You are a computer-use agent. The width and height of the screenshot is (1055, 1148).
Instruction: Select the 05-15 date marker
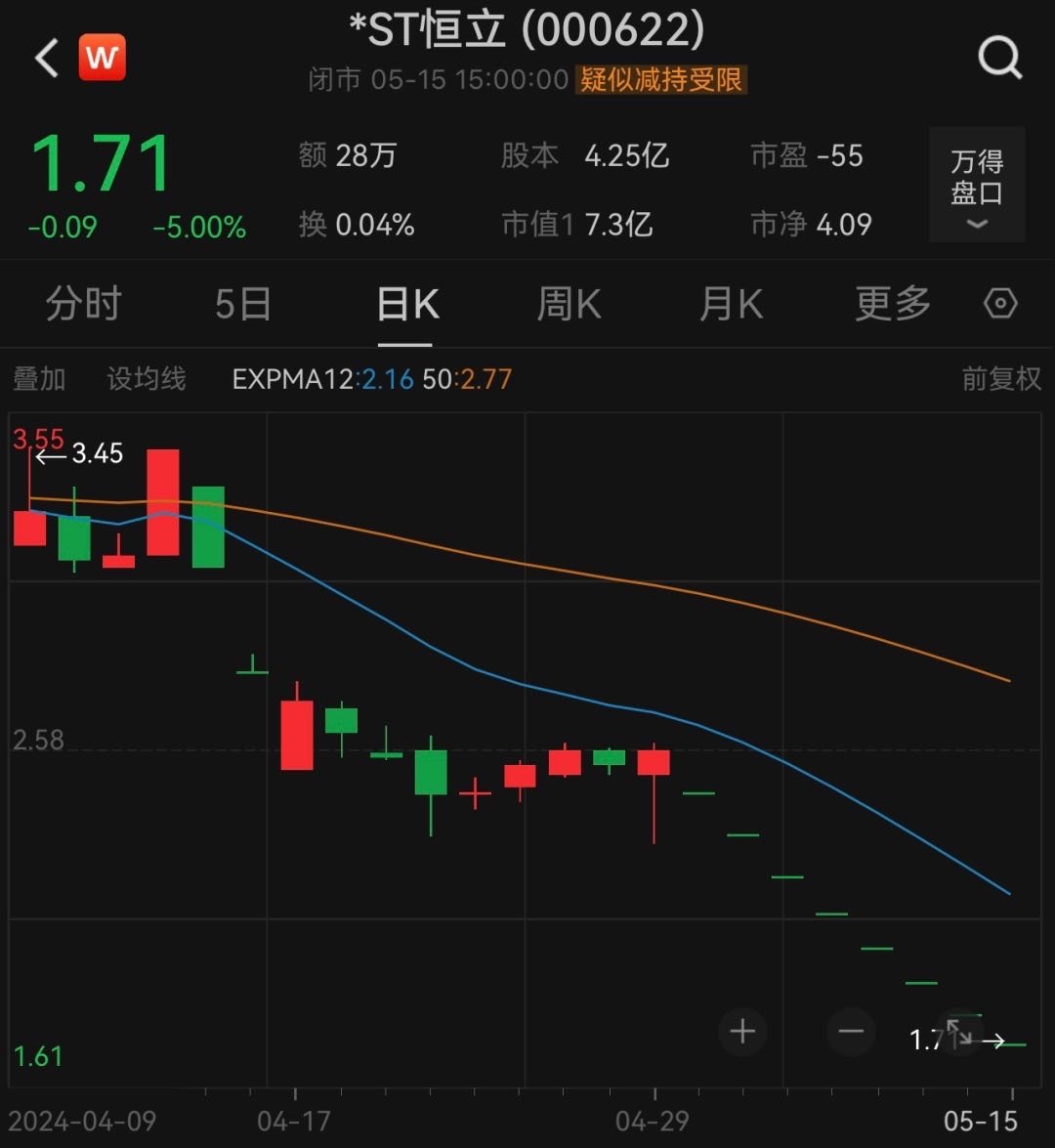(x=981, y=1121)
